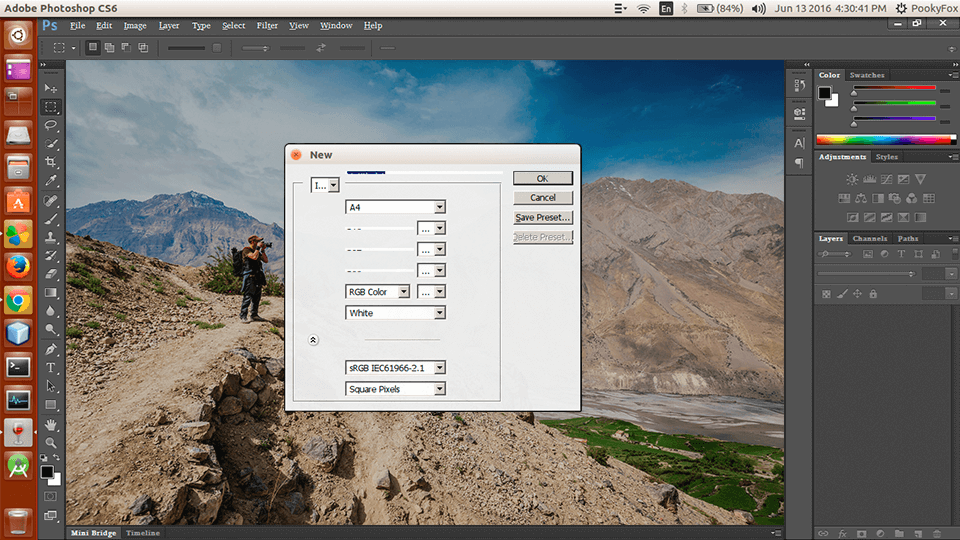Select the Horizontal Type tool
Image resolution: width=960 pixels, height=540 pixels.
pos(51,368)
